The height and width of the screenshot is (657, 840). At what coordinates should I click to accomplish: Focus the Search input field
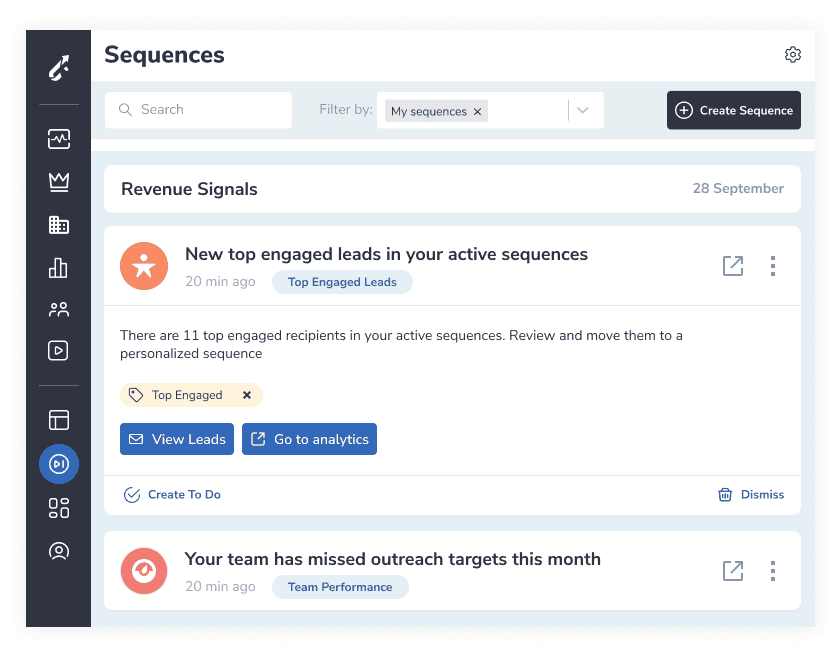(198, 110)
